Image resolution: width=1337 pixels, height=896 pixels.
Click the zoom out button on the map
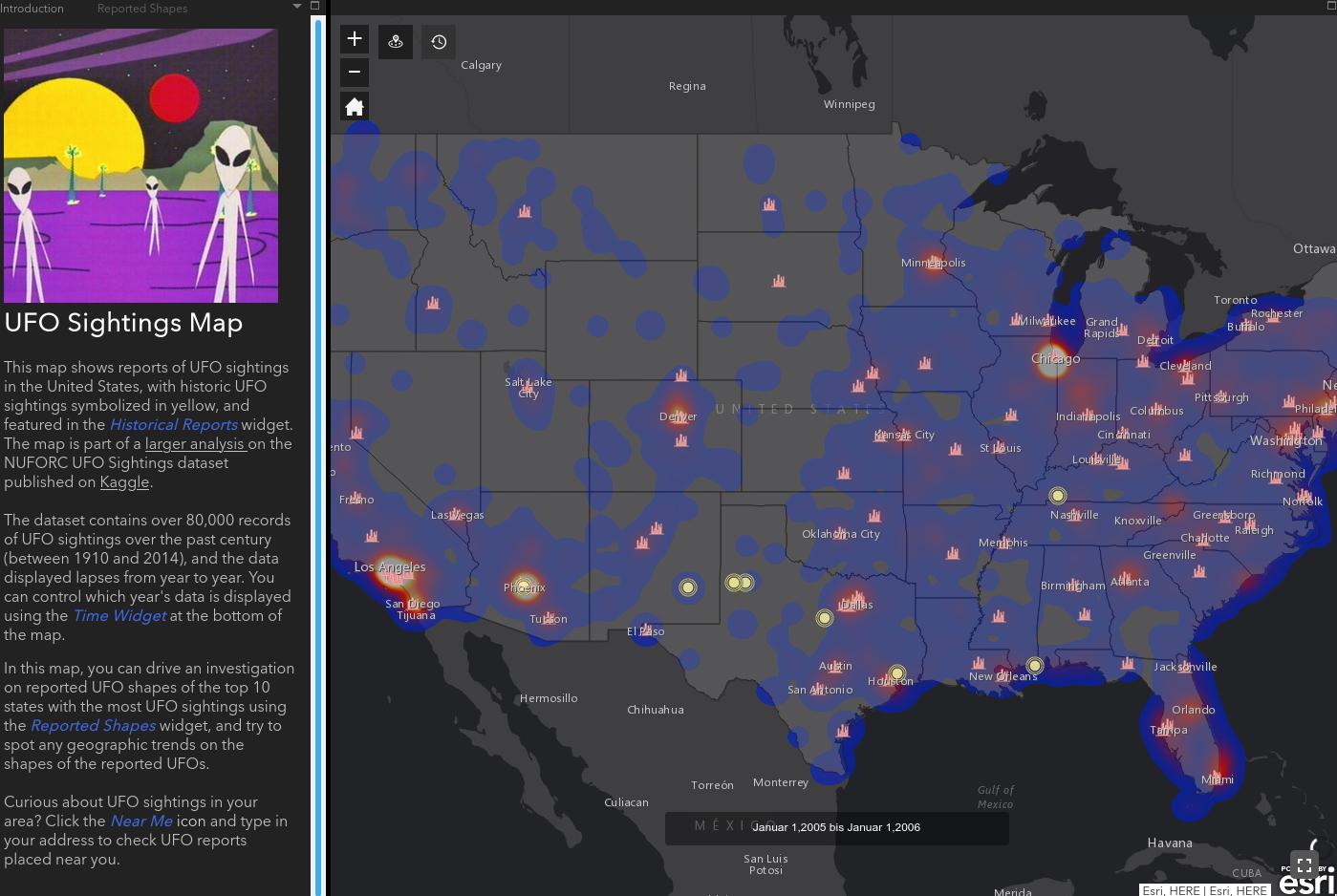coord(355,72)
